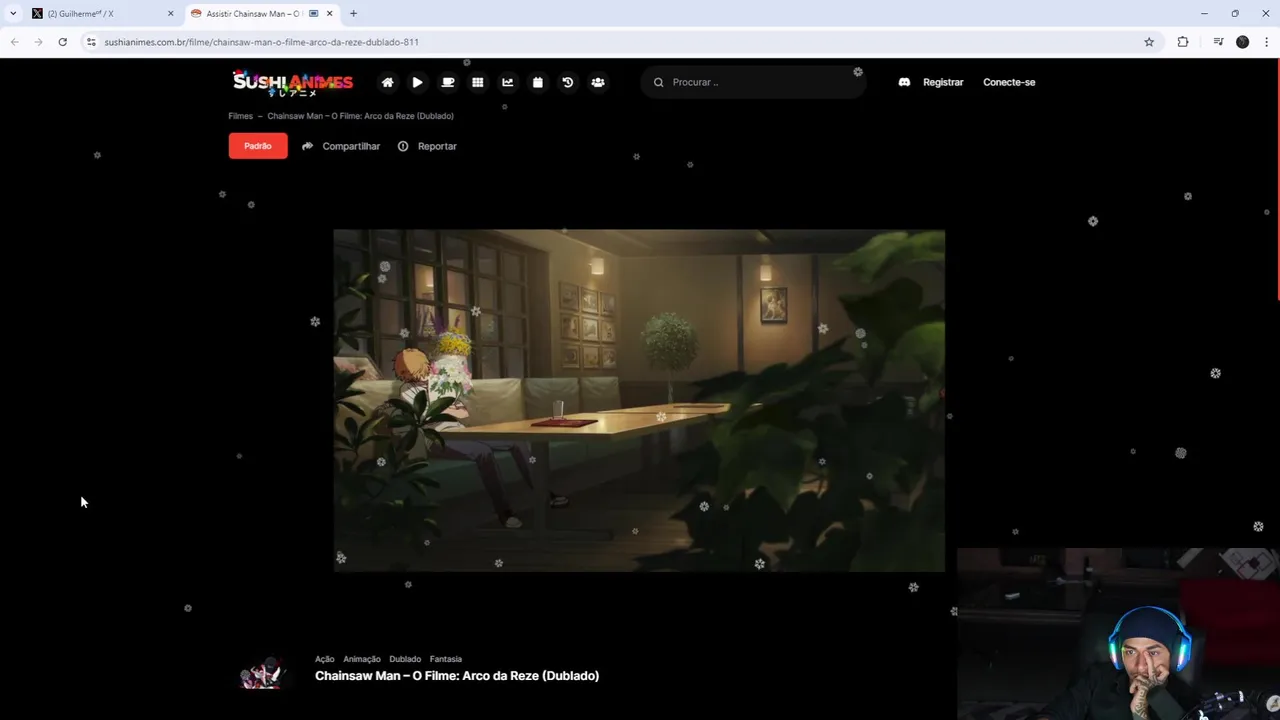Click the title Chainsaw Man – O Filme: Arco da Reze (Dublado)

(x=457, y=676)
